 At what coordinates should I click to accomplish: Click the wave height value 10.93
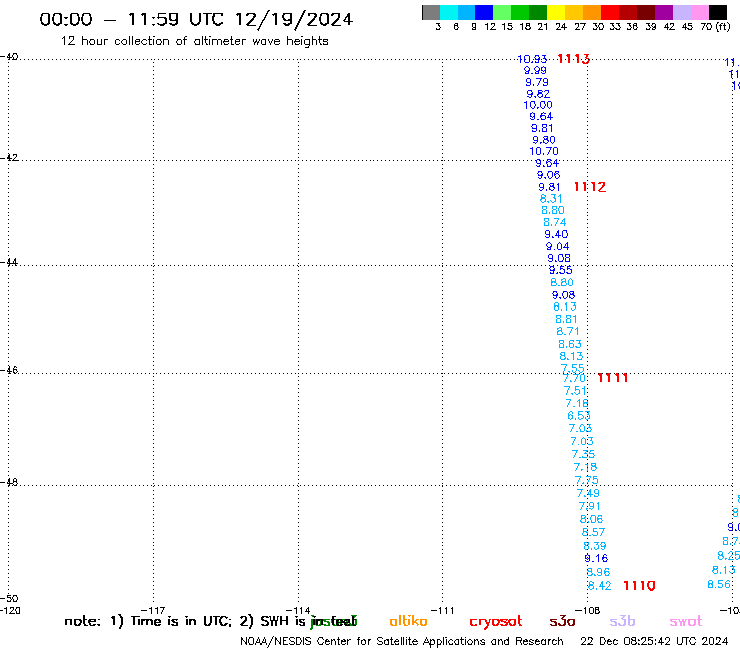point(532,59)
